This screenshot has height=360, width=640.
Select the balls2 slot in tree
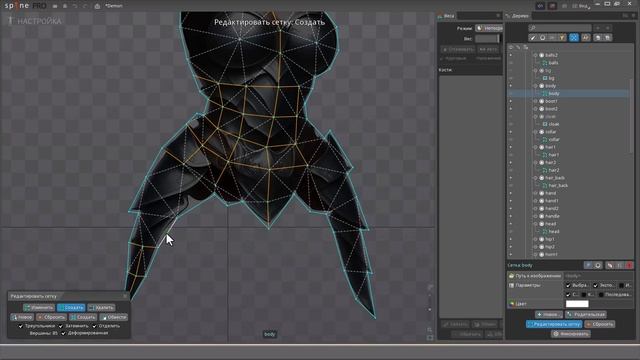(551, 55)
